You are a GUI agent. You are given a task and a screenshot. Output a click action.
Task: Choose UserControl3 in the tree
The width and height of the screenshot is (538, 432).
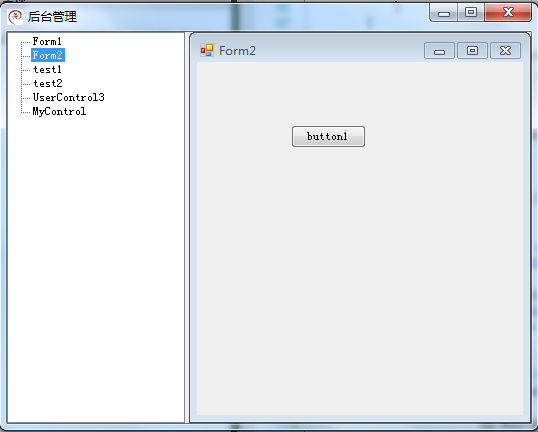coord(68,97)
